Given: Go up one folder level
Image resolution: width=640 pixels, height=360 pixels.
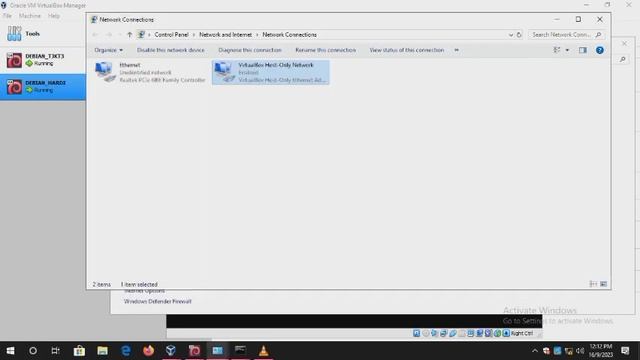Looking at the screenshot, I should 129,35.
